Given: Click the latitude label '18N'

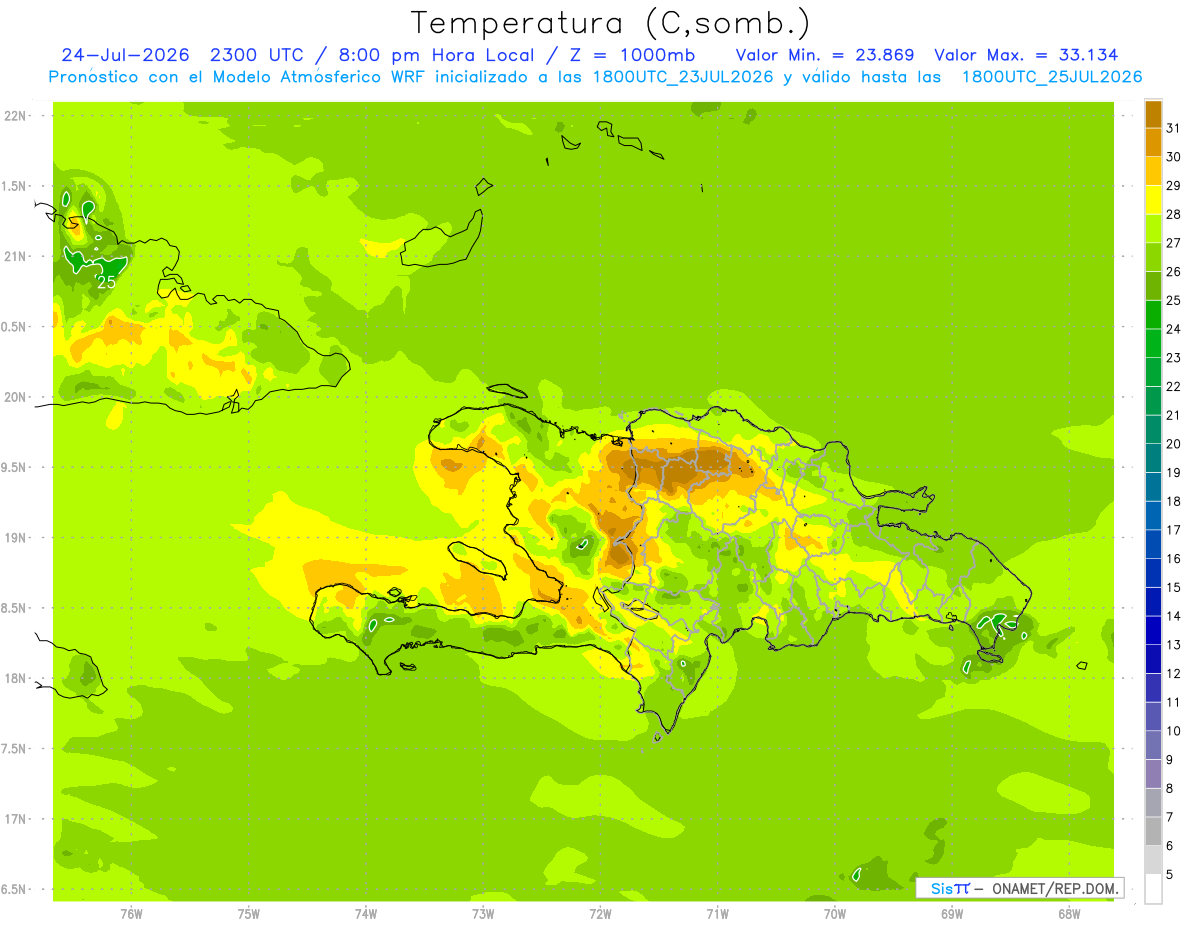Looking at the screenshot, I should [x=16, y=678].
